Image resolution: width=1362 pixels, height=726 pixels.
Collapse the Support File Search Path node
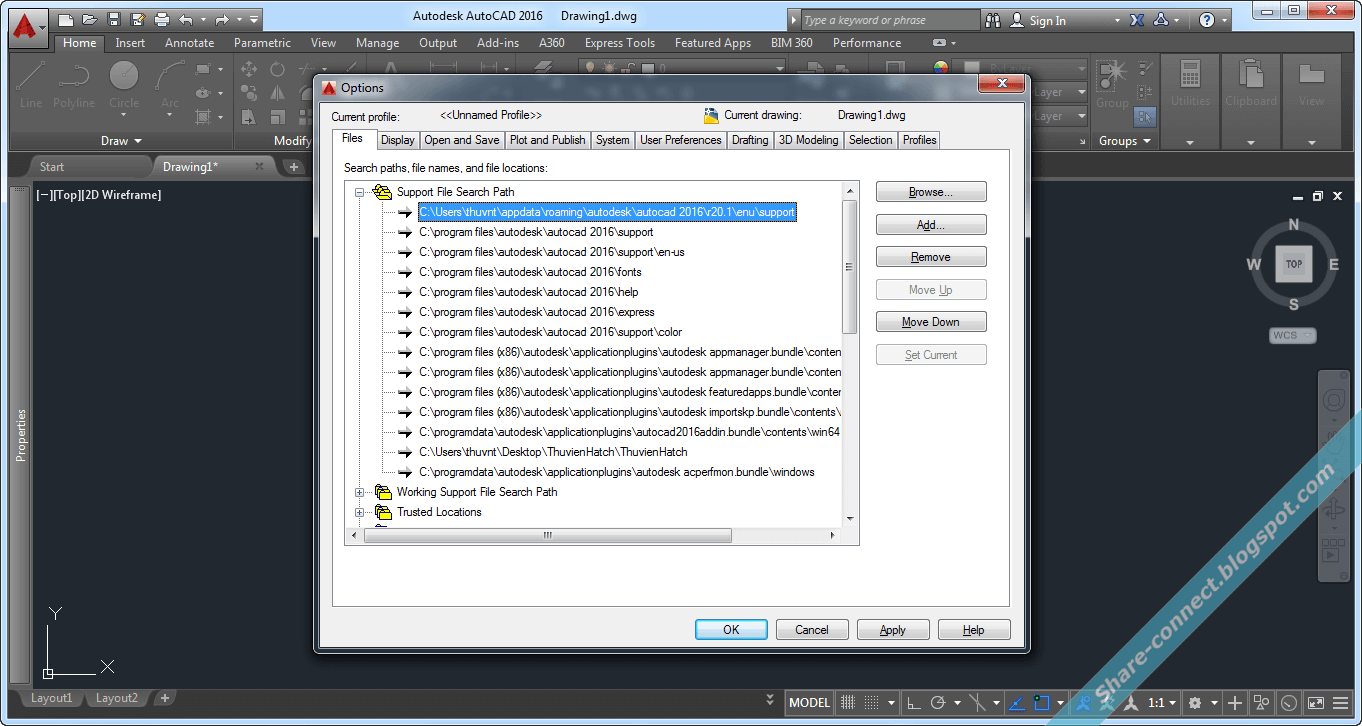pyautogui.click(x=360, y=192)
